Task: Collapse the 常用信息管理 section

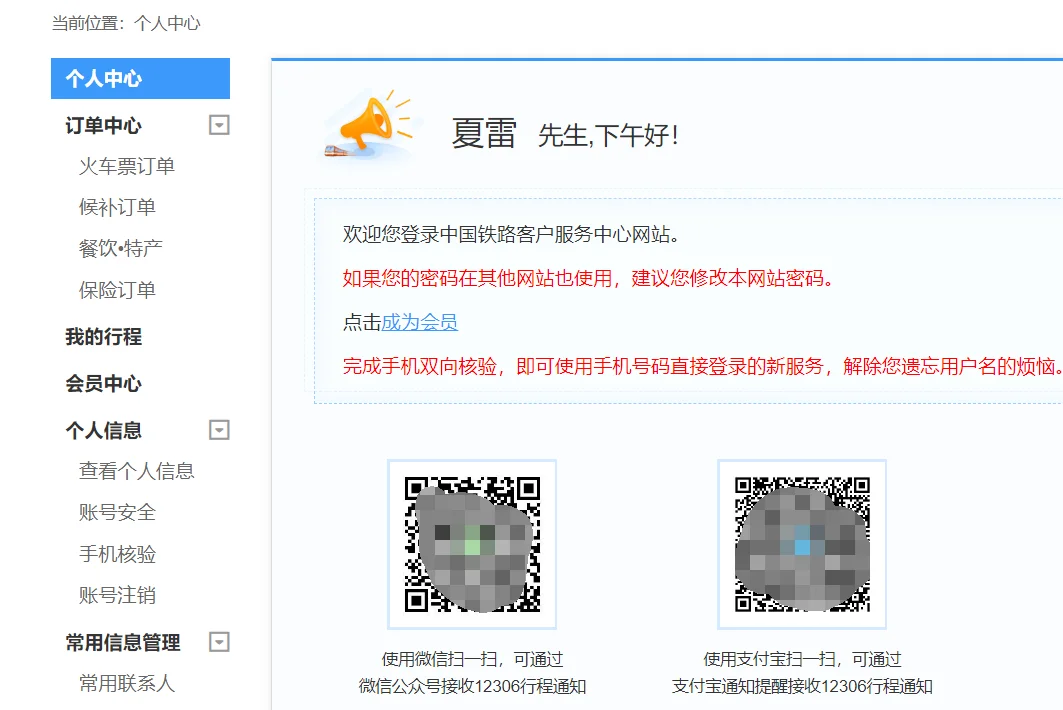Action: pos(218,643)
